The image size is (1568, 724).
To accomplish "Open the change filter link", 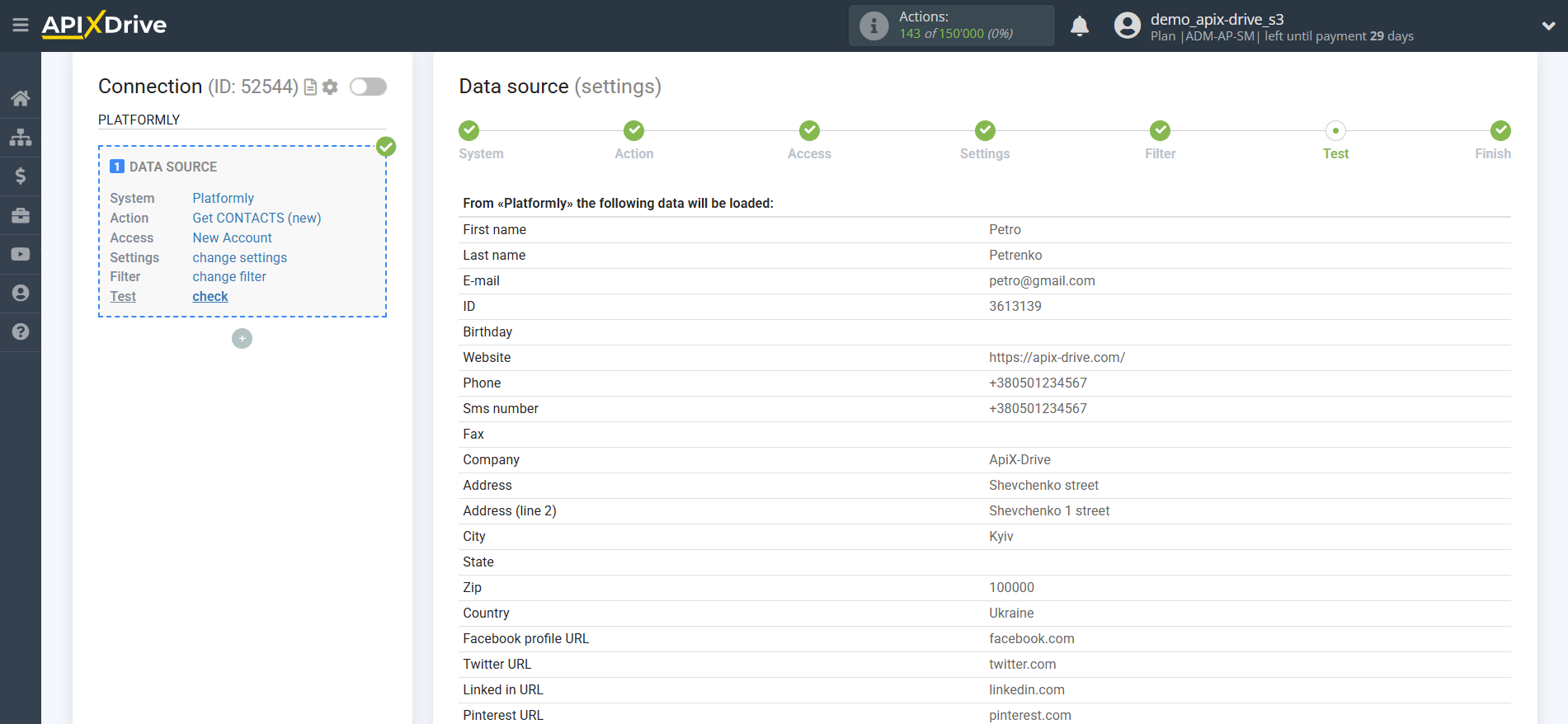I will (229, 277).
